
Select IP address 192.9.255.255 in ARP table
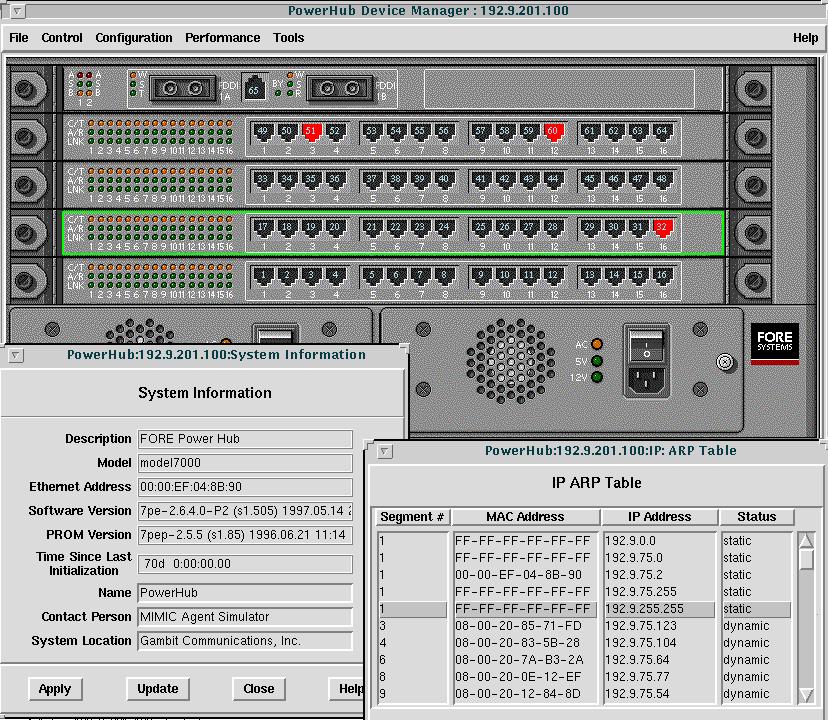coord(644,609)
